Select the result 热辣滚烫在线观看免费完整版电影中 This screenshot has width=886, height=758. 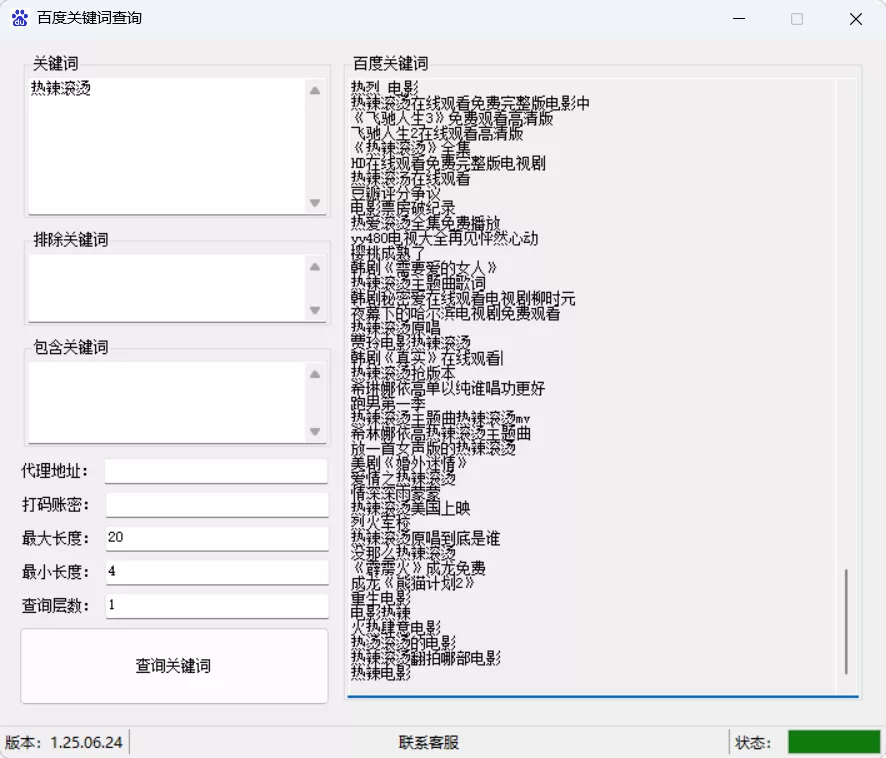click(x=470, y=103)
